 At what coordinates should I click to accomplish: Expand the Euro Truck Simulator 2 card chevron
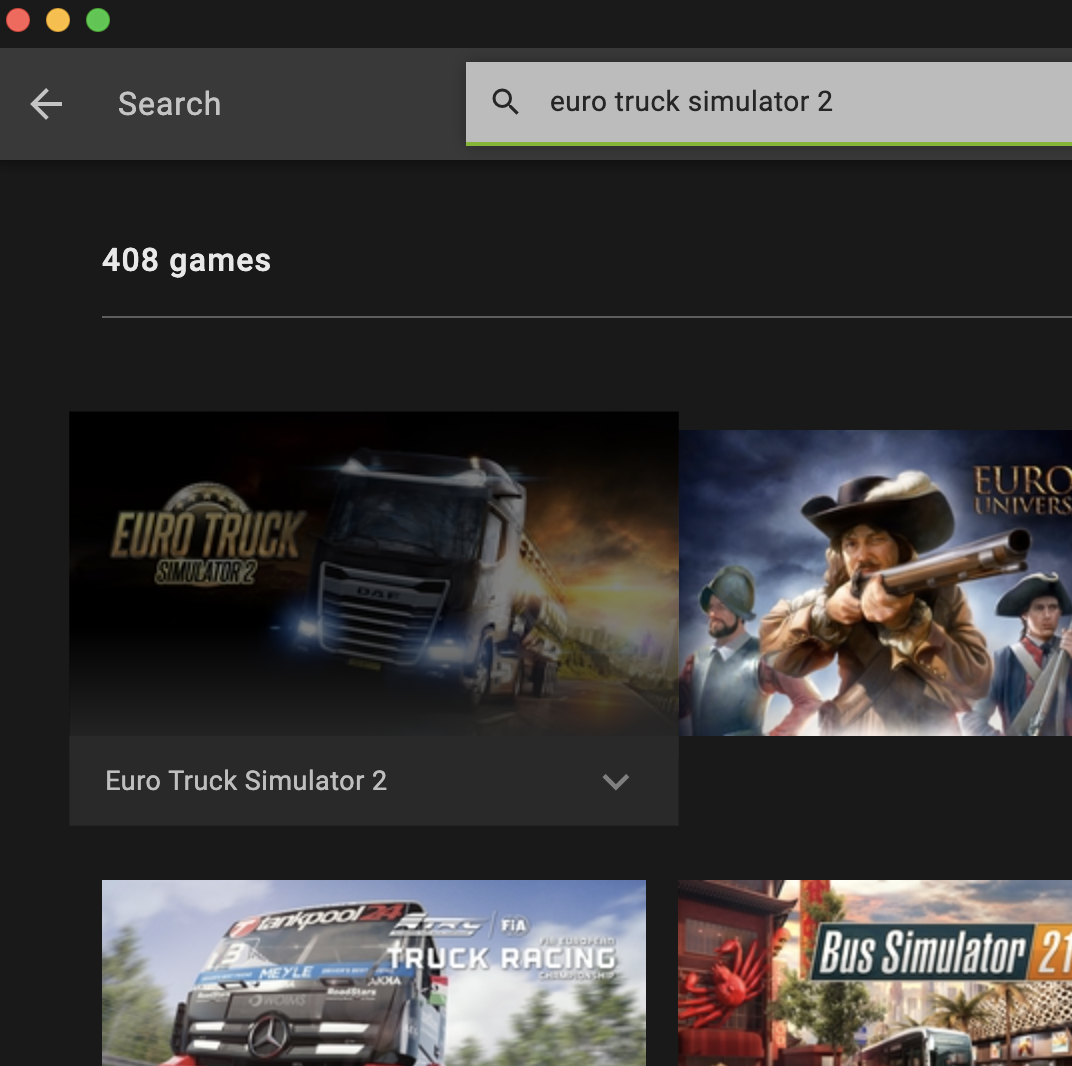click(x=615, y=782)
